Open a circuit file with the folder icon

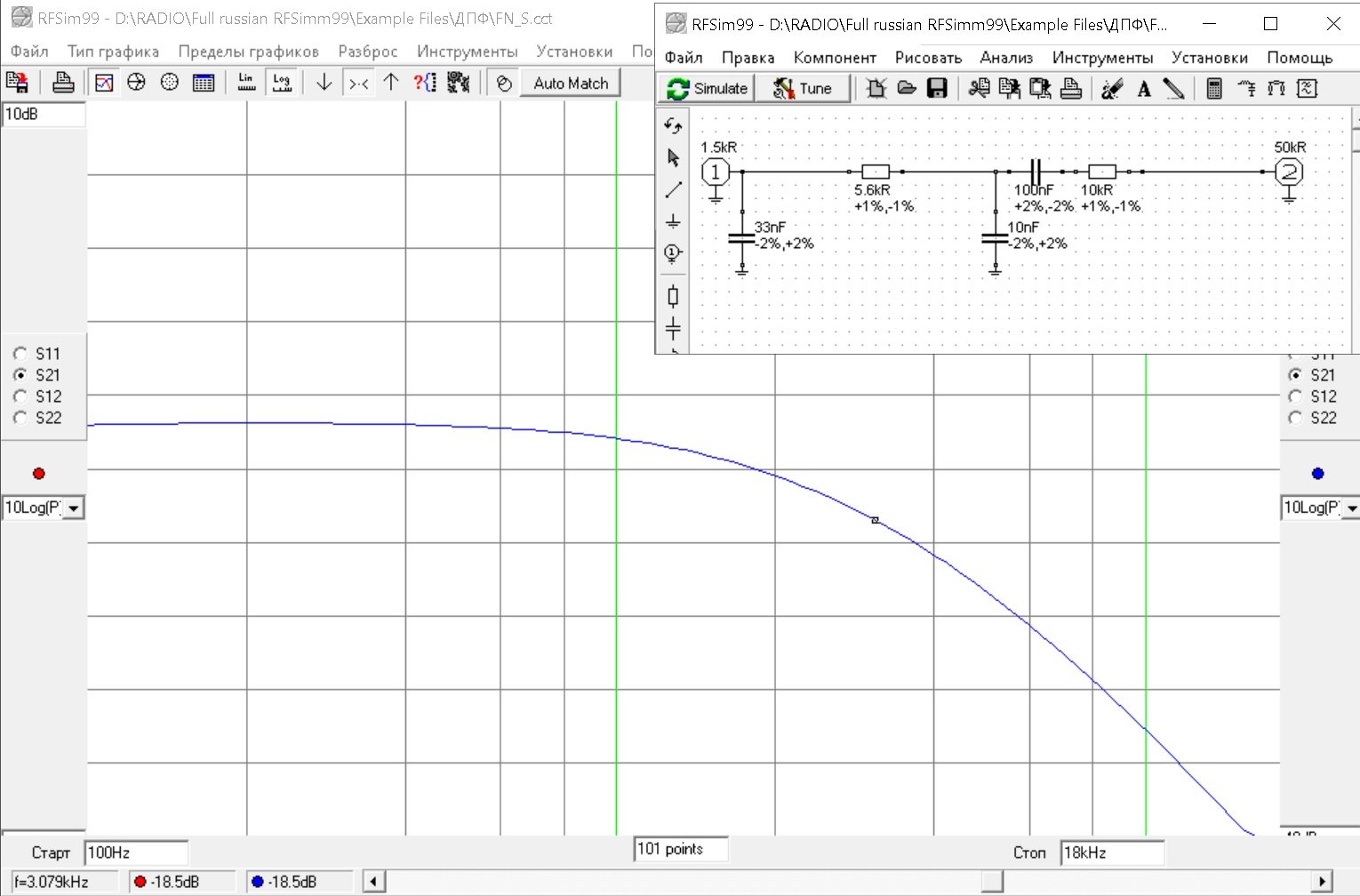pyautogui.click(x=907, y=89)
